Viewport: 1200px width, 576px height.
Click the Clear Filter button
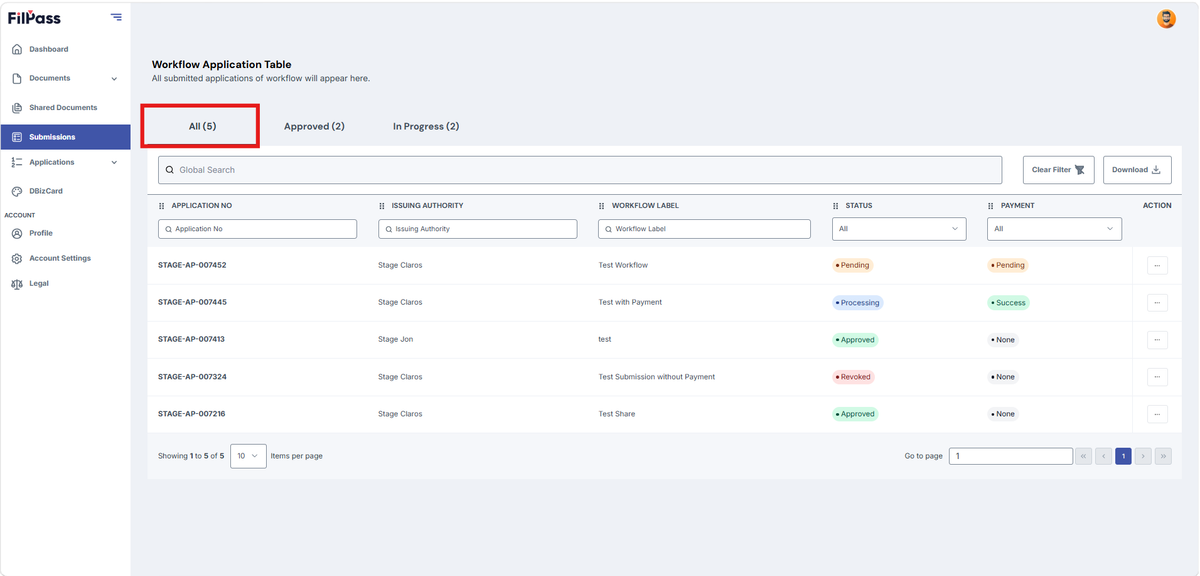click(1058, 170)
